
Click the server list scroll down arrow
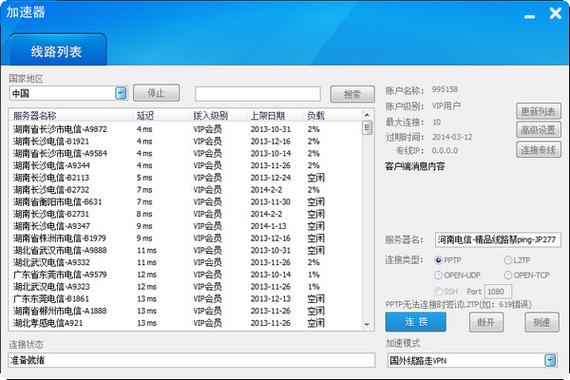(367, 324)
